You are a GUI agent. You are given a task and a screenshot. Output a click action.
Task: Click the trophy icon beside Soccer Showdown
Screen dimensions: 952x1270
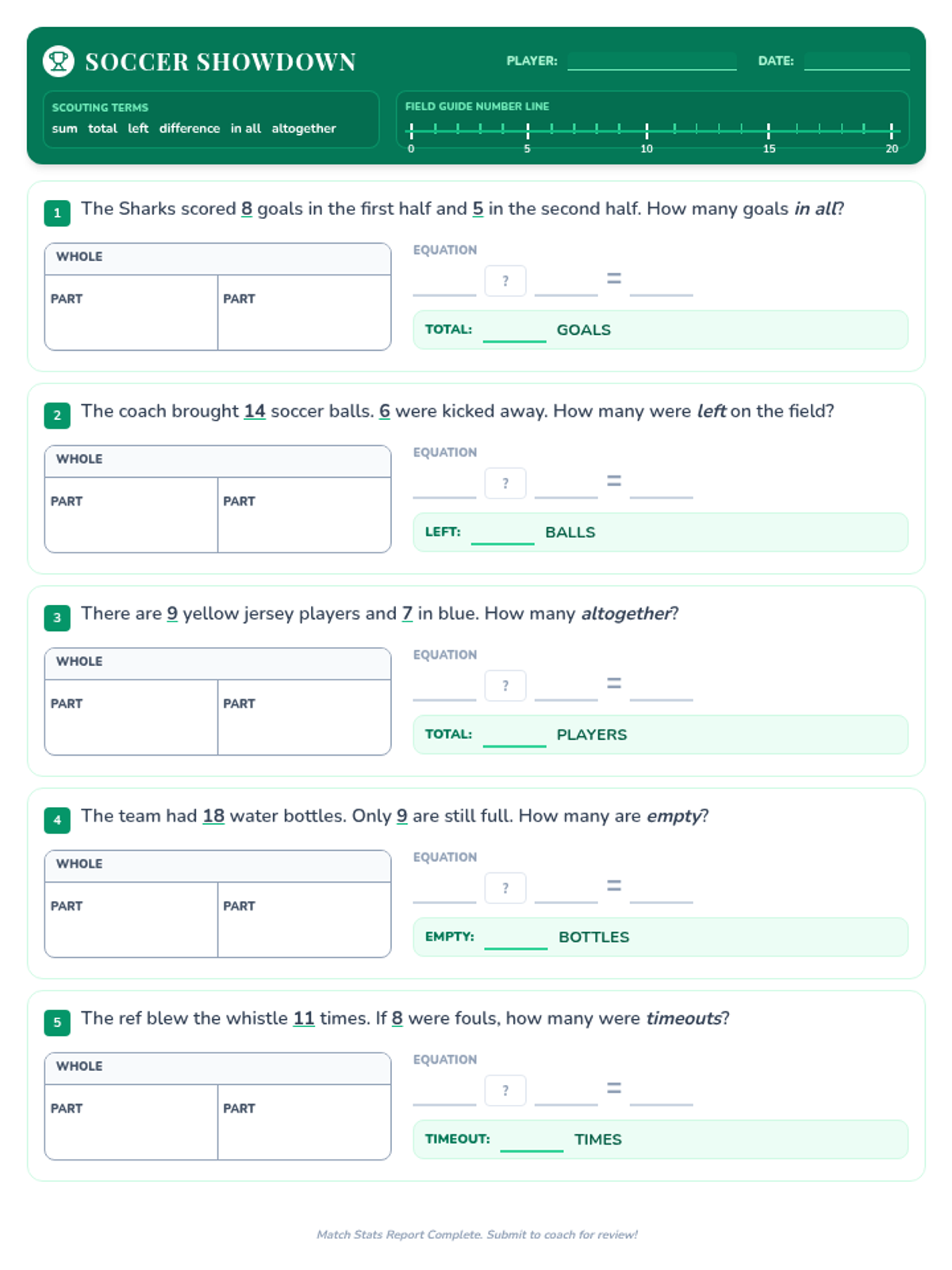[x=59, y=61]
